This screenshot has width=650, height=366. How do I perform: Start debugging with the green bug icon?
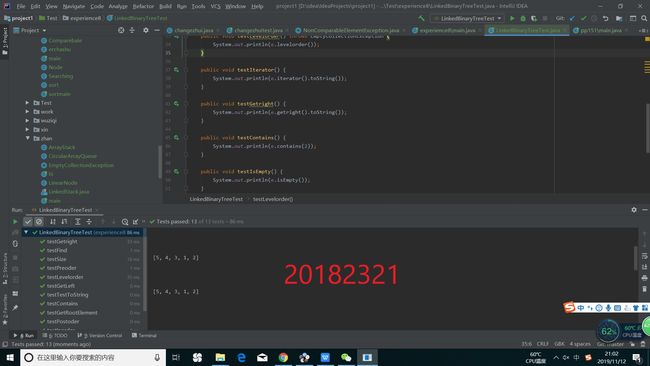pyautogui.click(x=523, y=18)
